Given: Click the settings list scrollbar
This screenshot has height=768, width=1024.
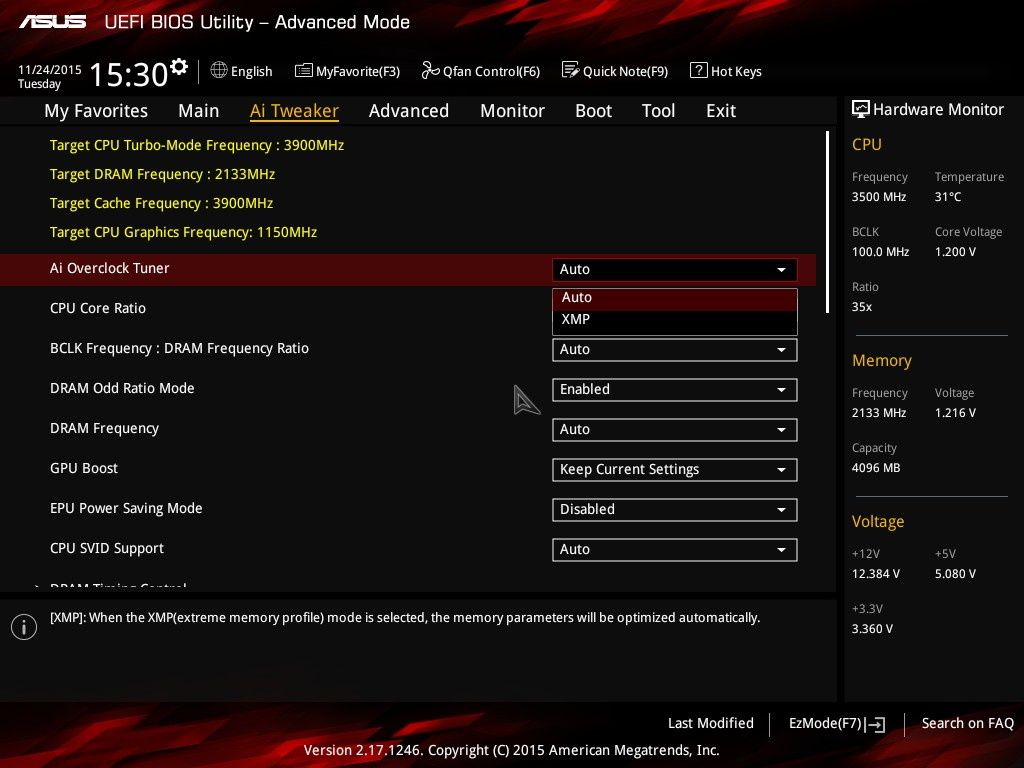Looking at the screenshot, I should click(x=827, y=222).
